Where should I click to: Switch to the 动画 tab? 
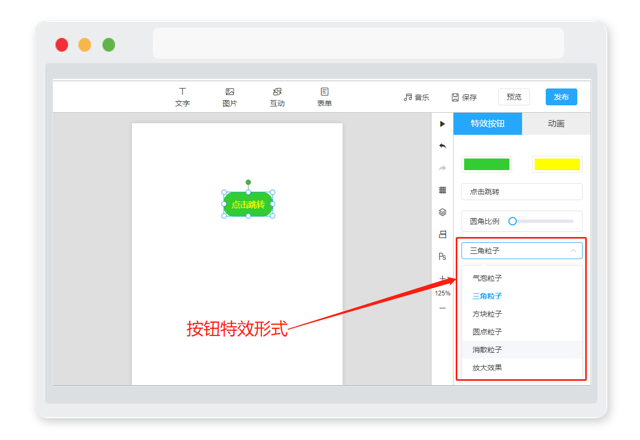[x=556, y=124]
